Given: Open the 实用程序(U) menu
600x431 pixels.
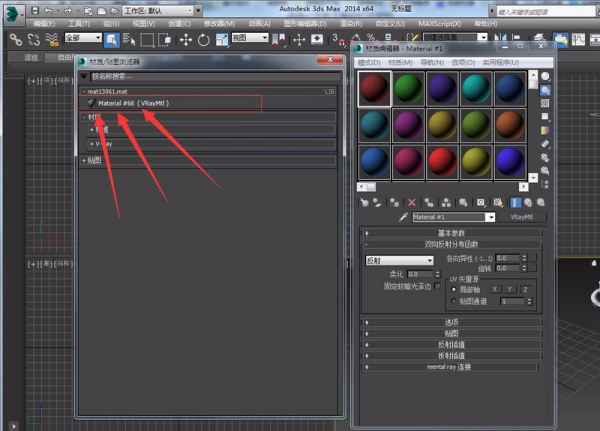Looking at the screenshot, I should tap(501, 62).
